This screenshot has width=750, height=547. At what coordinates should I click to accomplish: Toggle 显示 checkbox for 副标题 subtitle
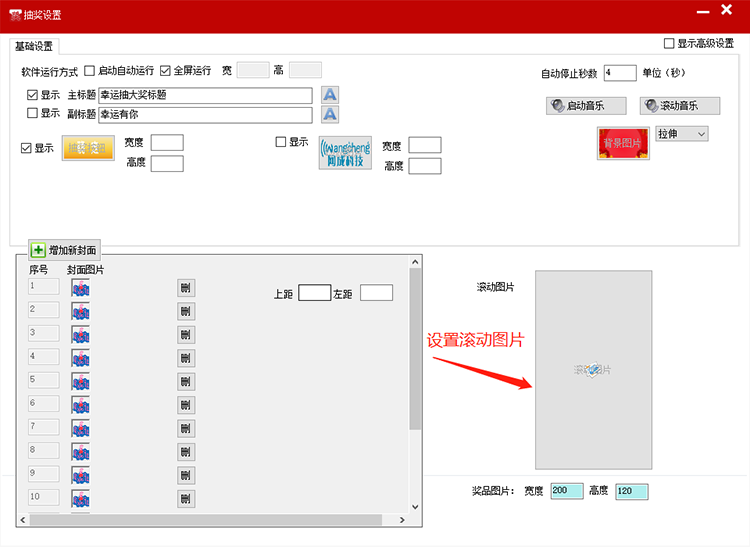33,114
